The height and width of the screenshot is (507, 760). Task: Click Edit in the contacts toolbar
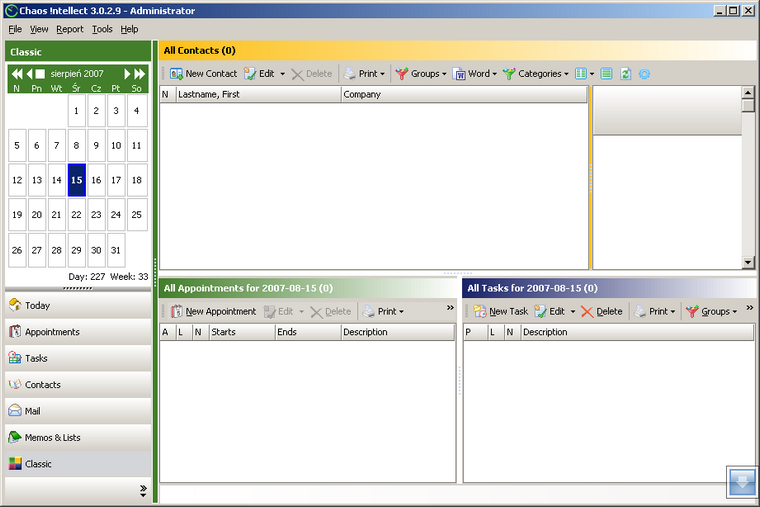[260, 74]
